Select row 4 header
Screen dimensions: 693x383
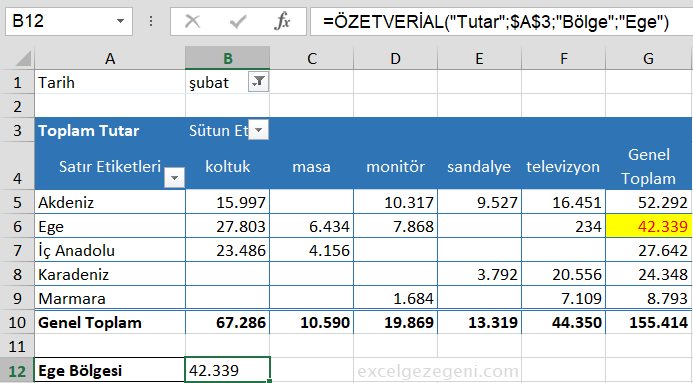coord(17,166)
